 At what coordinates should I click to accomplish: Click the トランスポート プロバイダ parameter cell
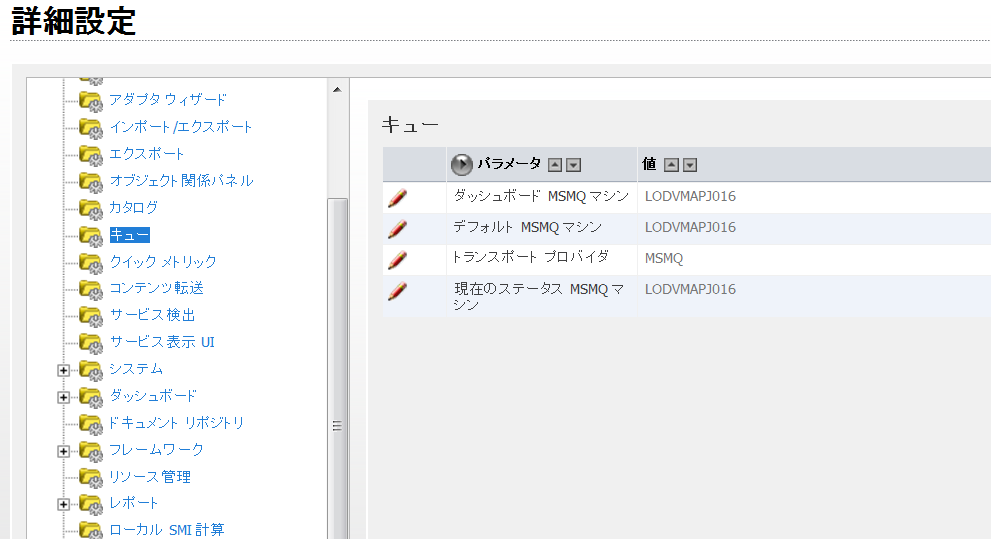542,259
